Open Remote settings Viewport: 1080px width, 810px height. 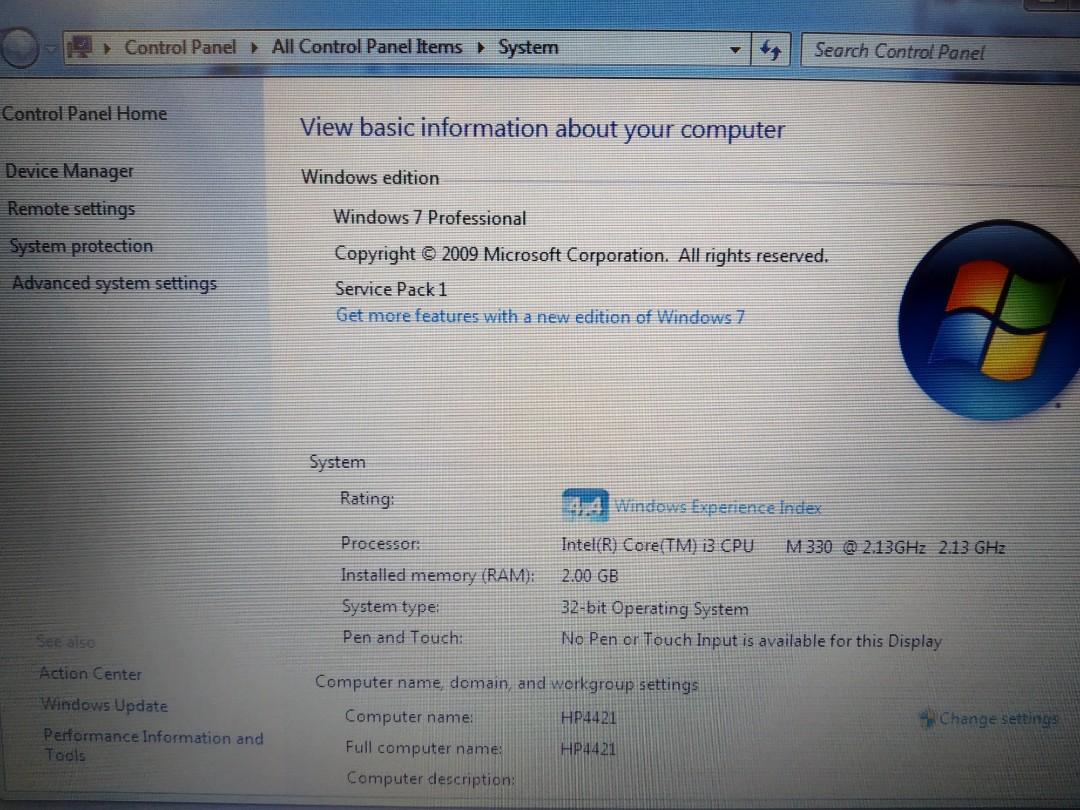tap(71, 209)
